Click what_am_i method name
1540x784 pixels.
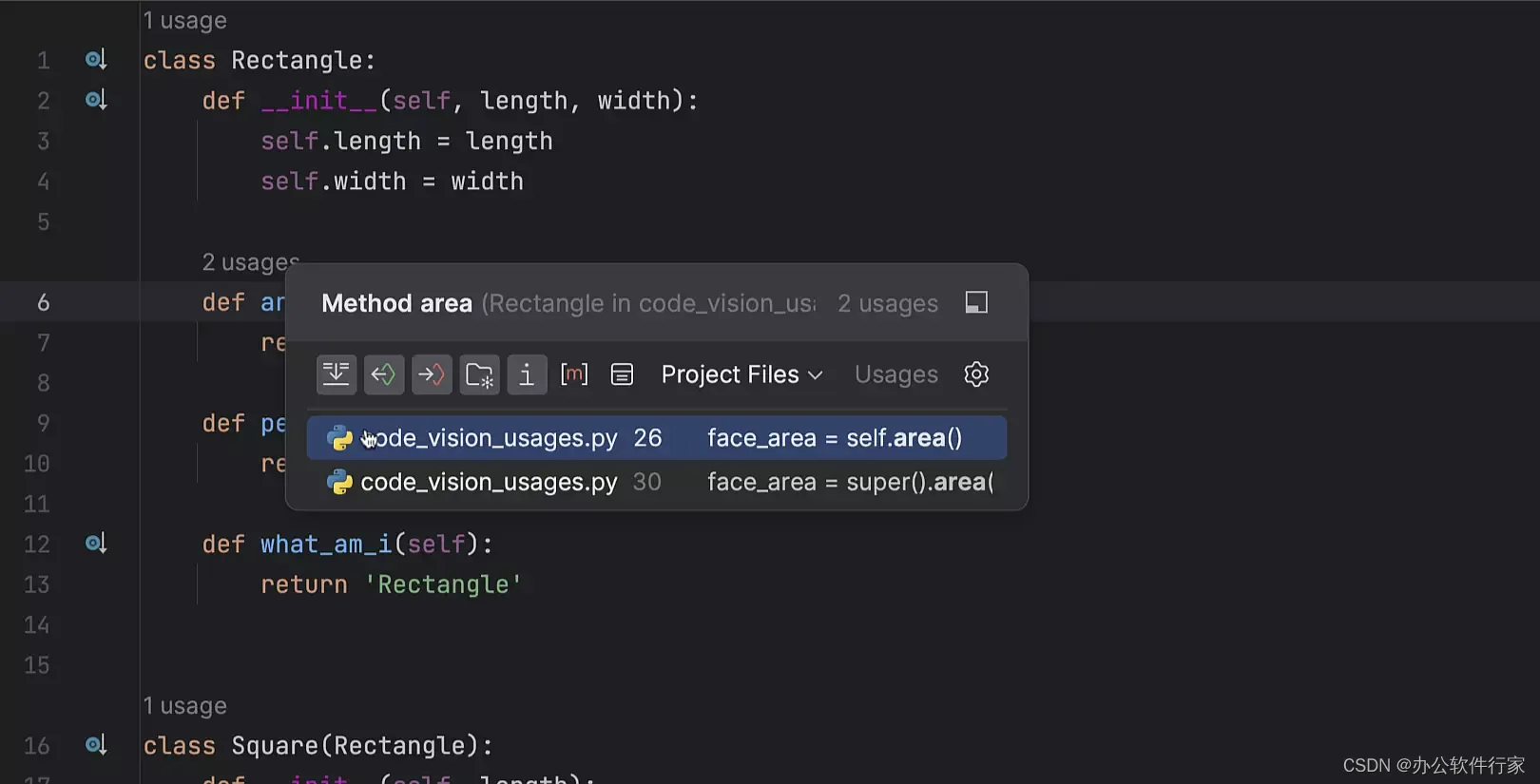pos(326,544)
